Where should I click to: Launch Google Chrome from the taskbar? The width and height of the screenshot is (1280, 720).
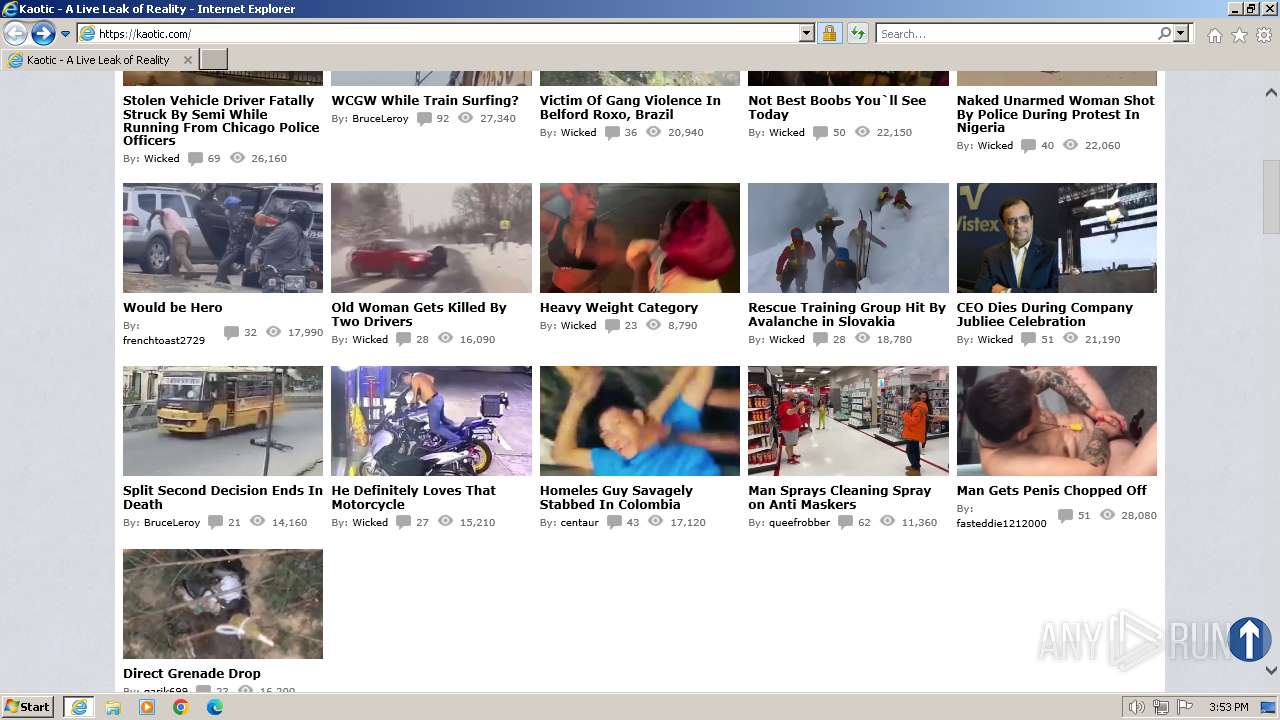point(180,707)
